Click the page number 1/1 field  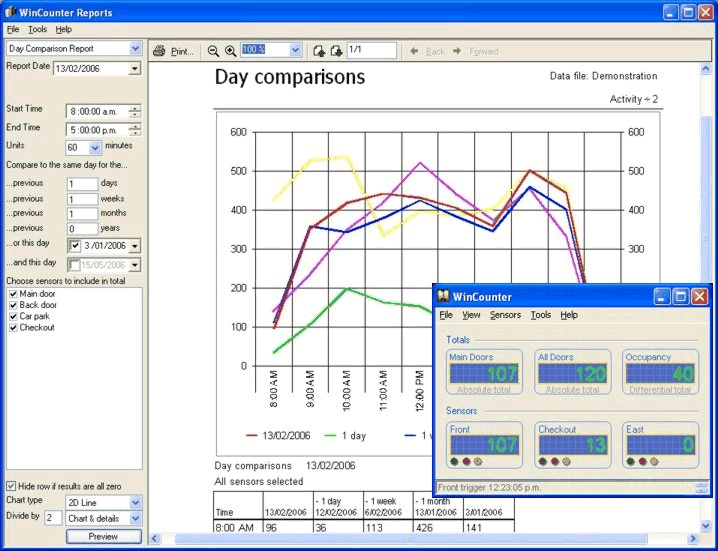[x=371, y=50]
